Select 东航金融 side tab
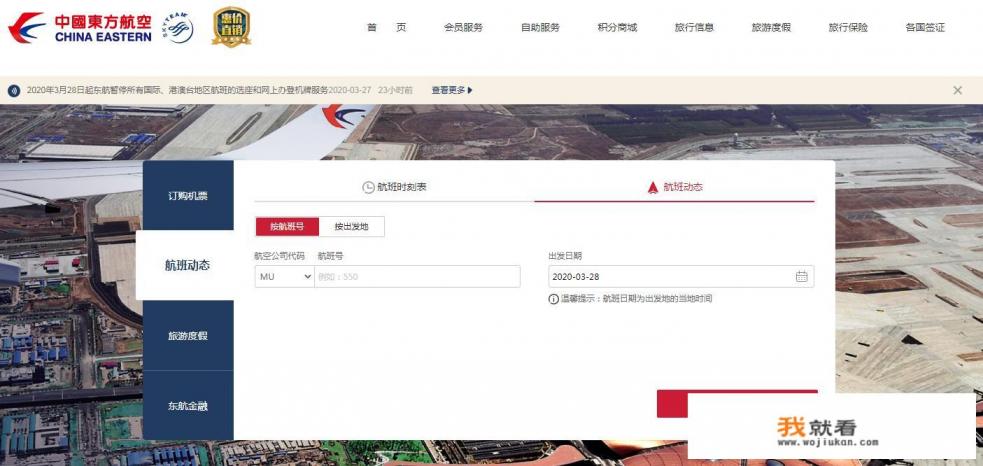Viewport: 983px width, 466px height. coord(188,406)
